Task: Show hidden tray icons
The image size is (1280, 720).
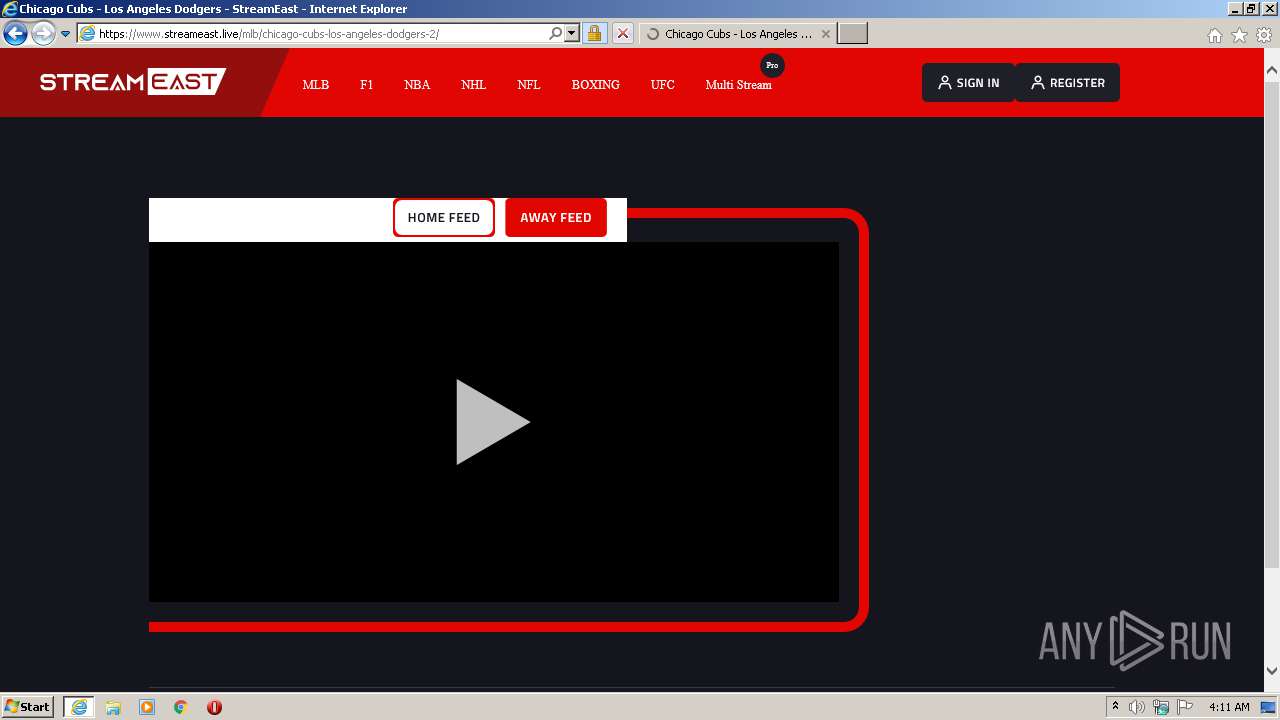Action: click(x=1115, y=707)
